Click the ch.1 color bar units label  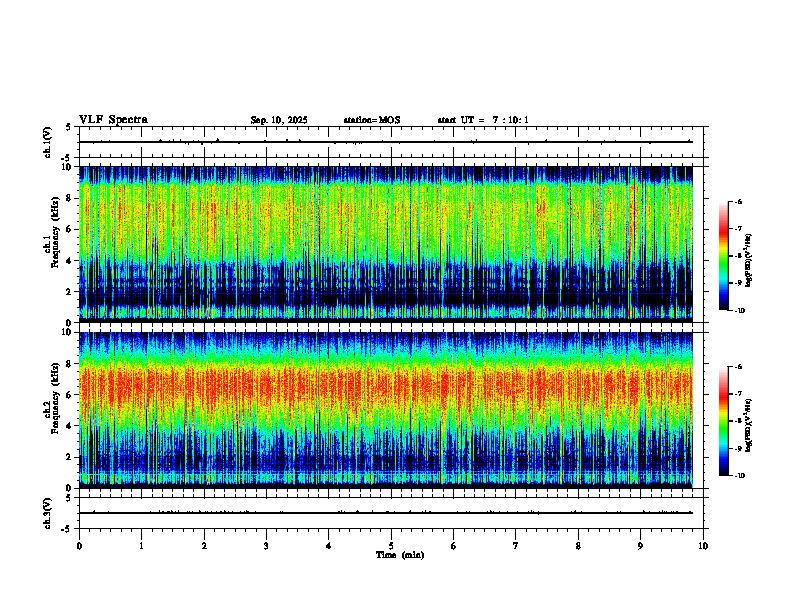(x=749, y=260)
